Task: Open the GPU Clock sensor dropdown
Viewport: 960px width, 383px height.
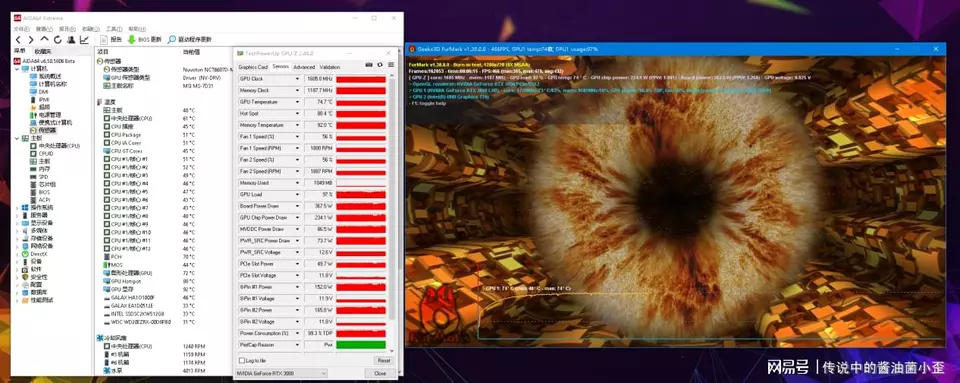Action: 298,79
